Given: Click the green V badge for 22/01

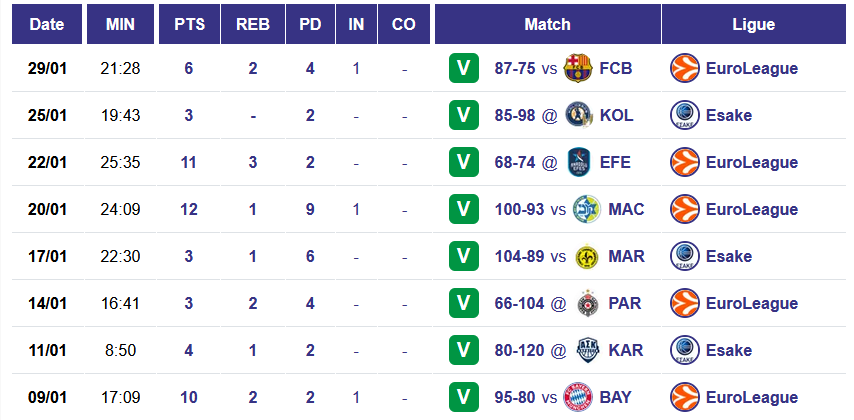Looking at the screenshot, I should click(x=463, y=162).
